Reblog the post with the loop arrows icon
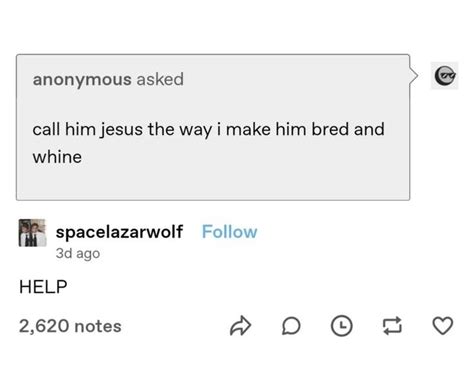The height and width of the screenshot is (379, 474). tap(392, 326)
